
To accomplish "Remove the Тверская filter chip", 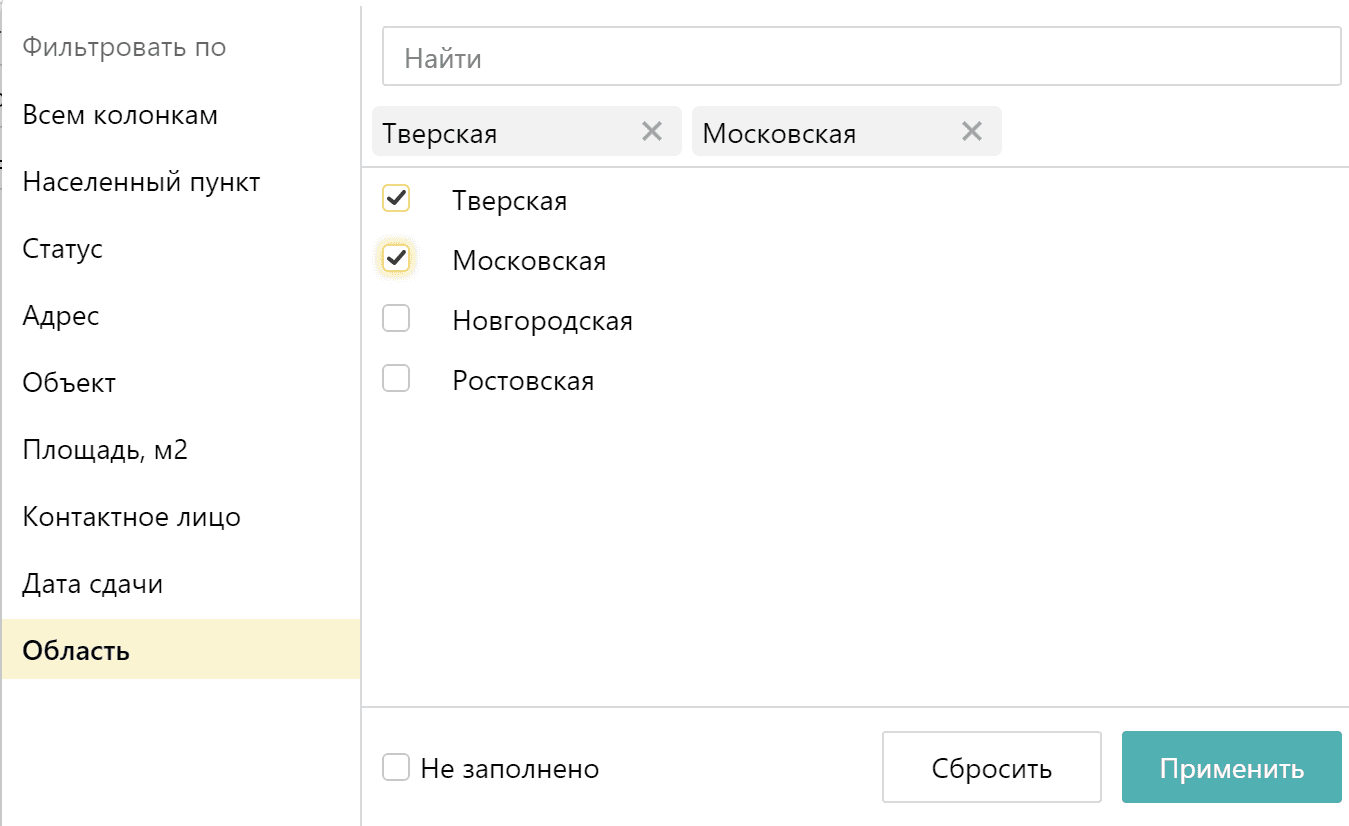I will point(653,131).
